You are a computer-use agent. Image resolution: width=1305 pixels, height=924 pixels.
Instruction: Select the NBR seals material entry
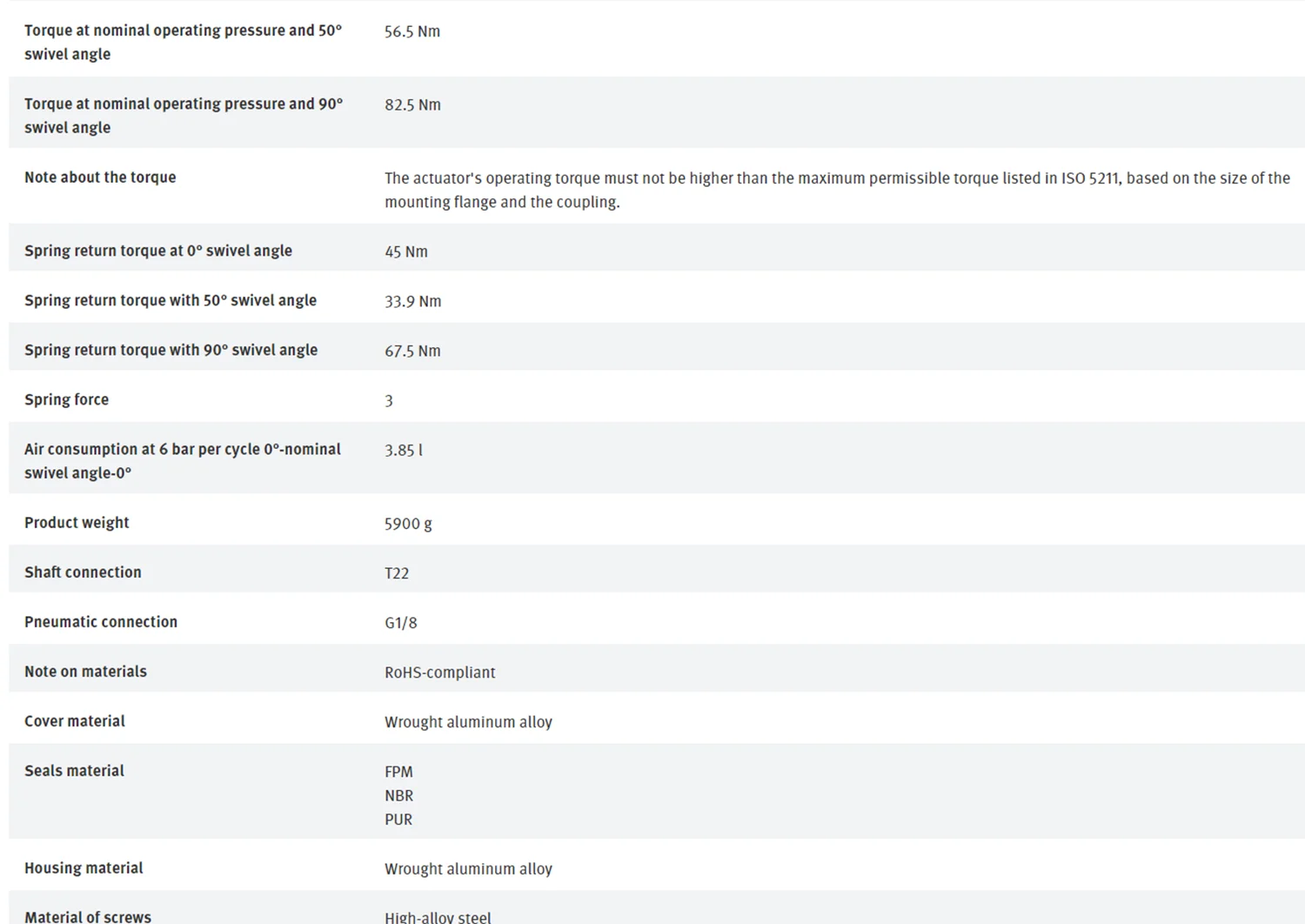(x=398, y=795)
